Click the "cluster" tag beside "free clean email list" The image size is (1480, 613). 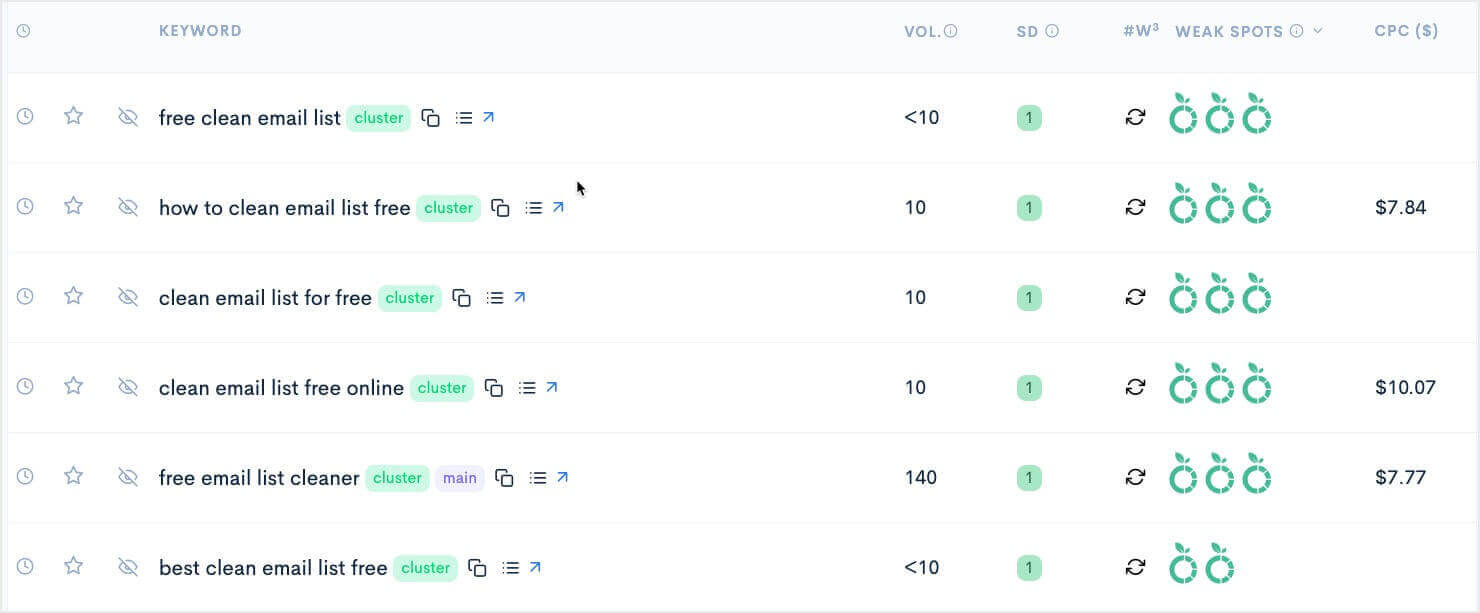(x=378, y=118)
